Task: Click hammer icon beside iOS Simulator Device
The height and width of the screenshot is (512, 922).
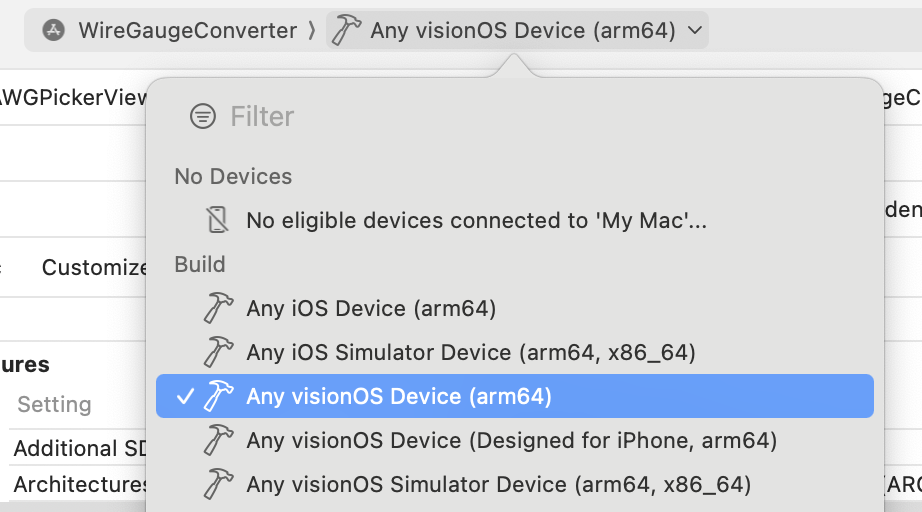Action: (x=218, y=352)
